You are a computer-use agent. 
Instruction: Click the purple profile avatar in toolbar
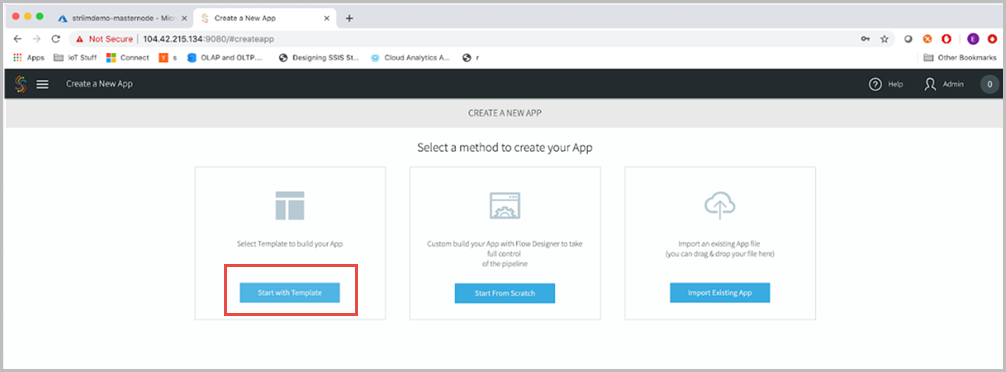tap(973, 39)
